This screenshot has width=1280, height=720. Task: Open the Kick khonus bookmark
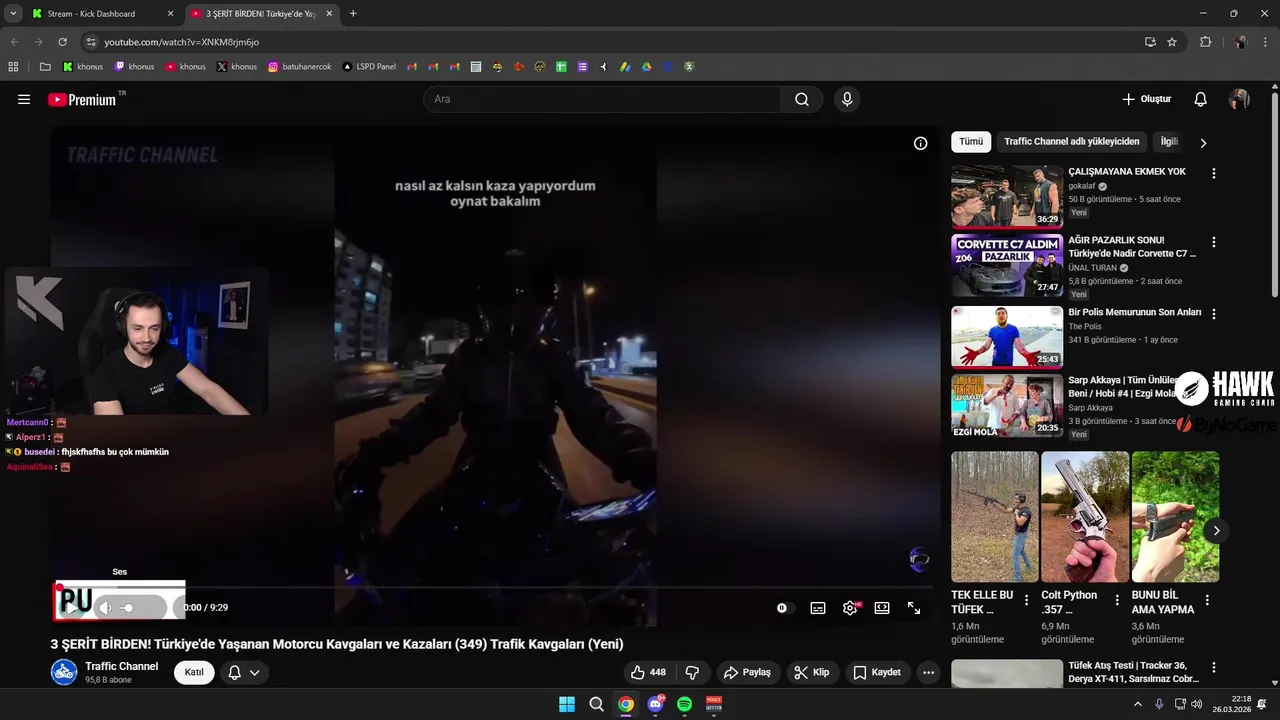coord(83,67)
